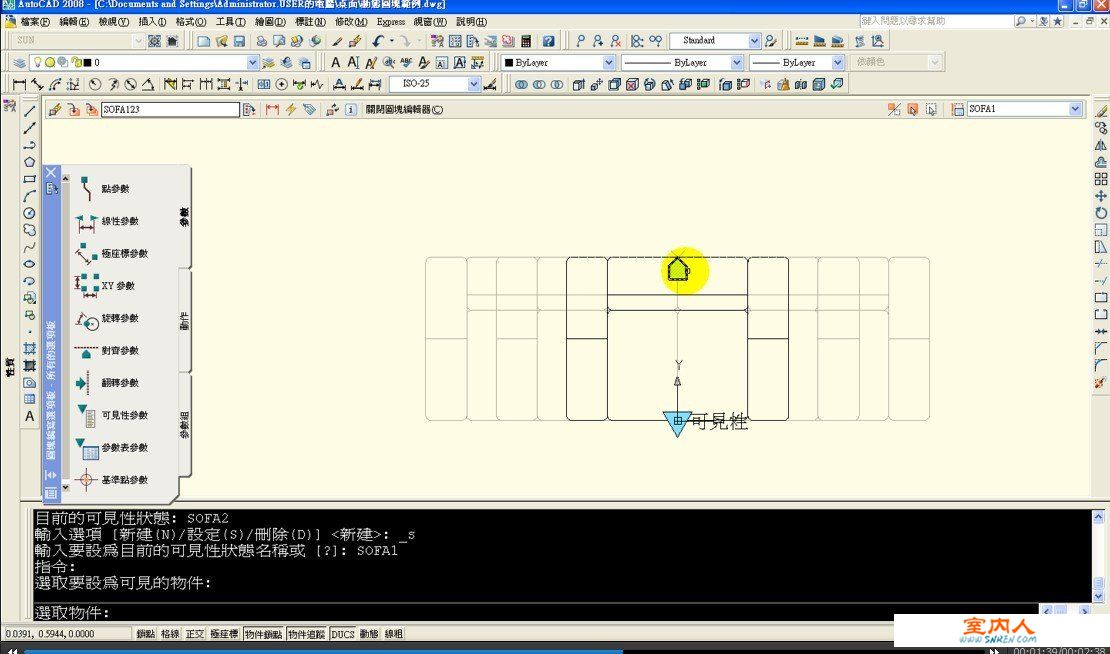Open the SUN workspace dropdown
The image size is (1110, 654).
click(139, 41)
